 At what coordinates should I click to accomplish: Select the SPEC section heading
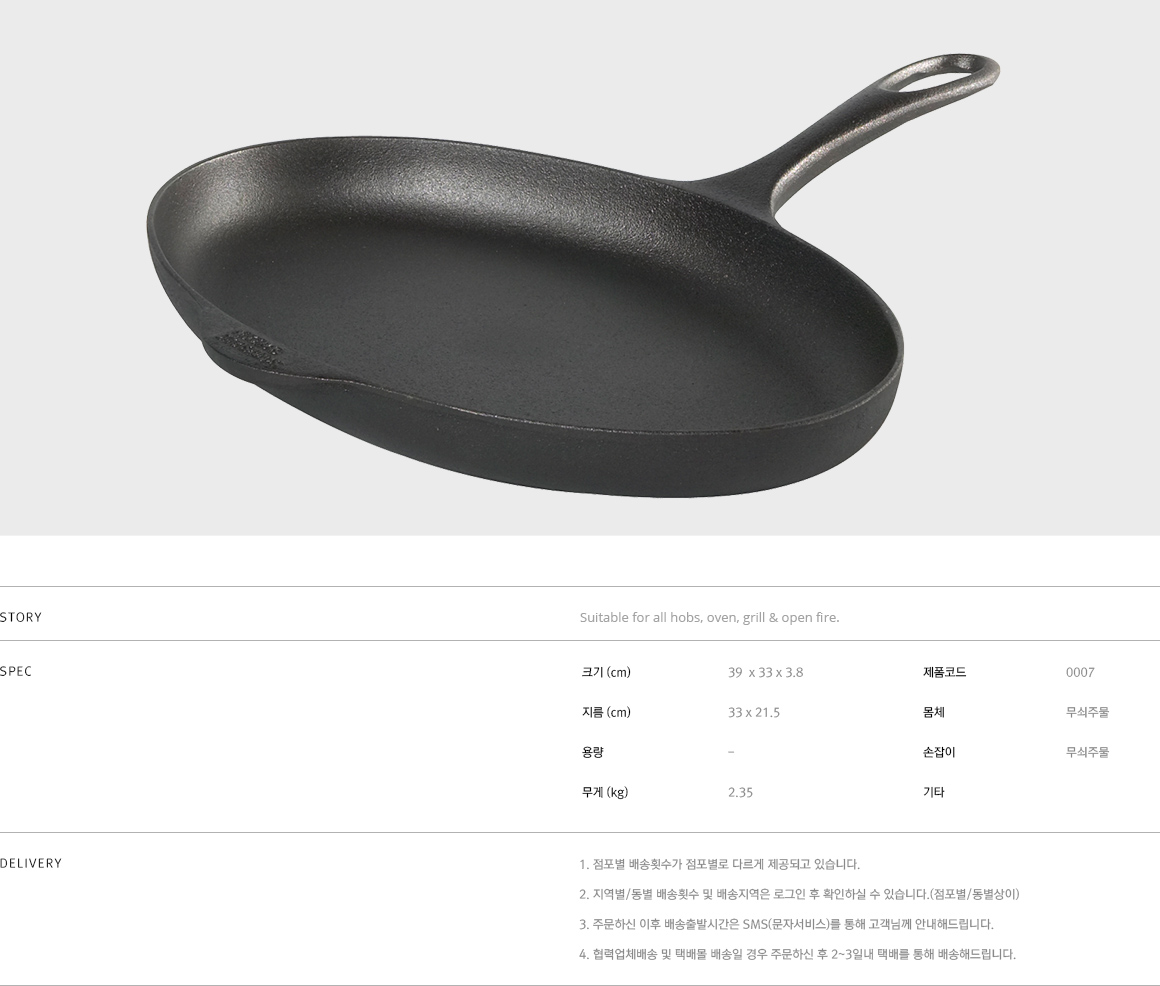click(16, 671)
